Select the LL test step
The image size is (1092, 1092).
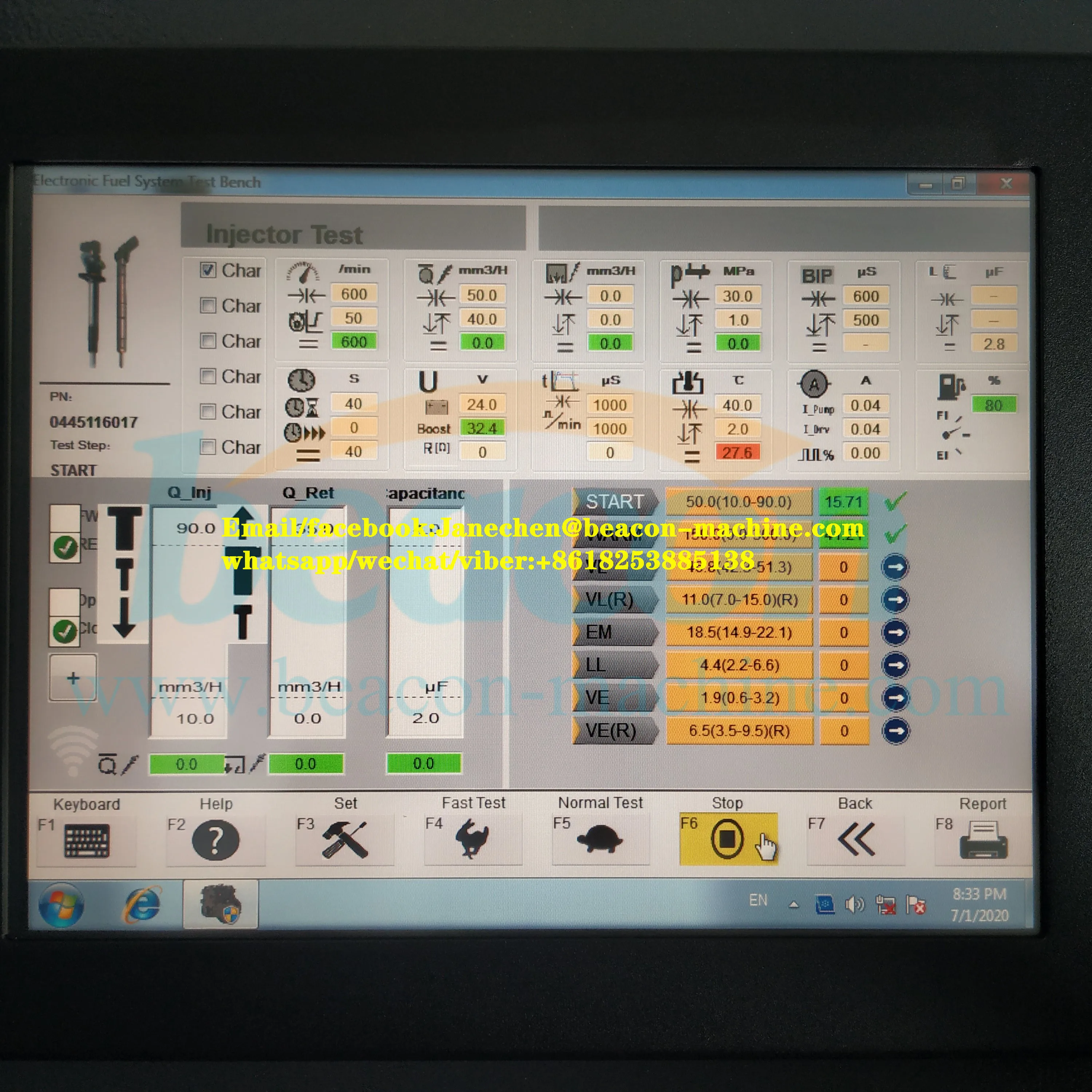point(614,665)
